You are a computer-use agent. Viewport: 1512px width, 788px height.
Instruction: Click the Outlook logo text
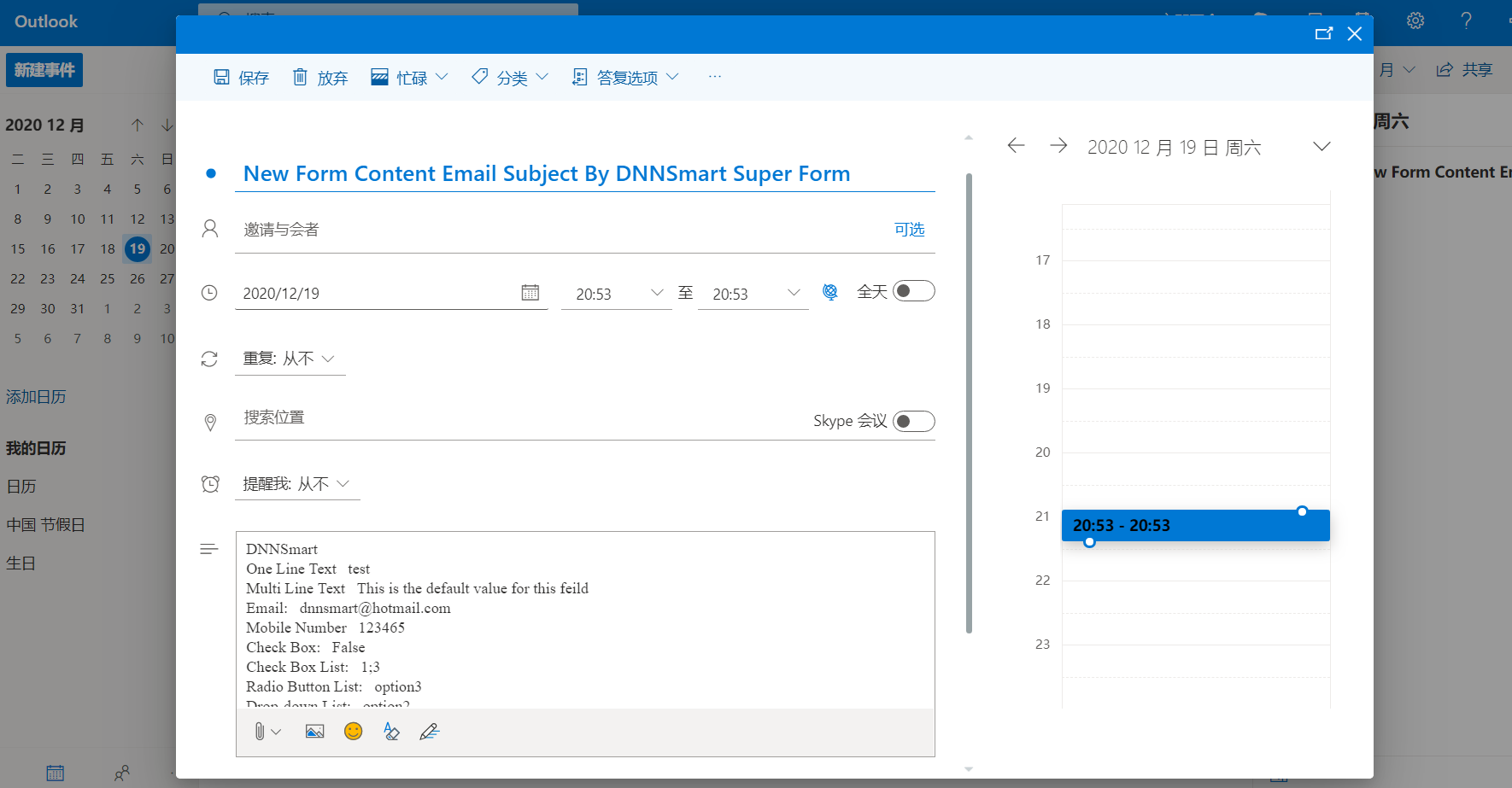(46, 21)
